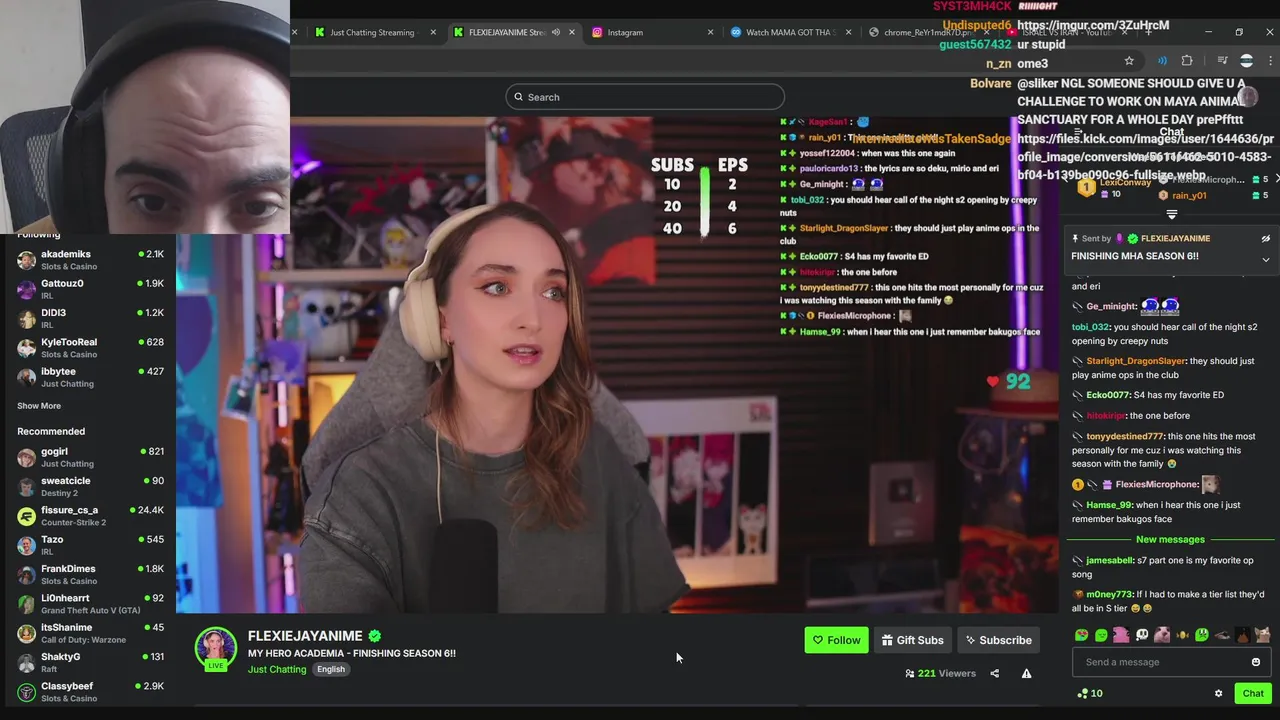Advance leaderboard with right chevron
Screen dimensions: 1280x720
[x=1276, y=179]
